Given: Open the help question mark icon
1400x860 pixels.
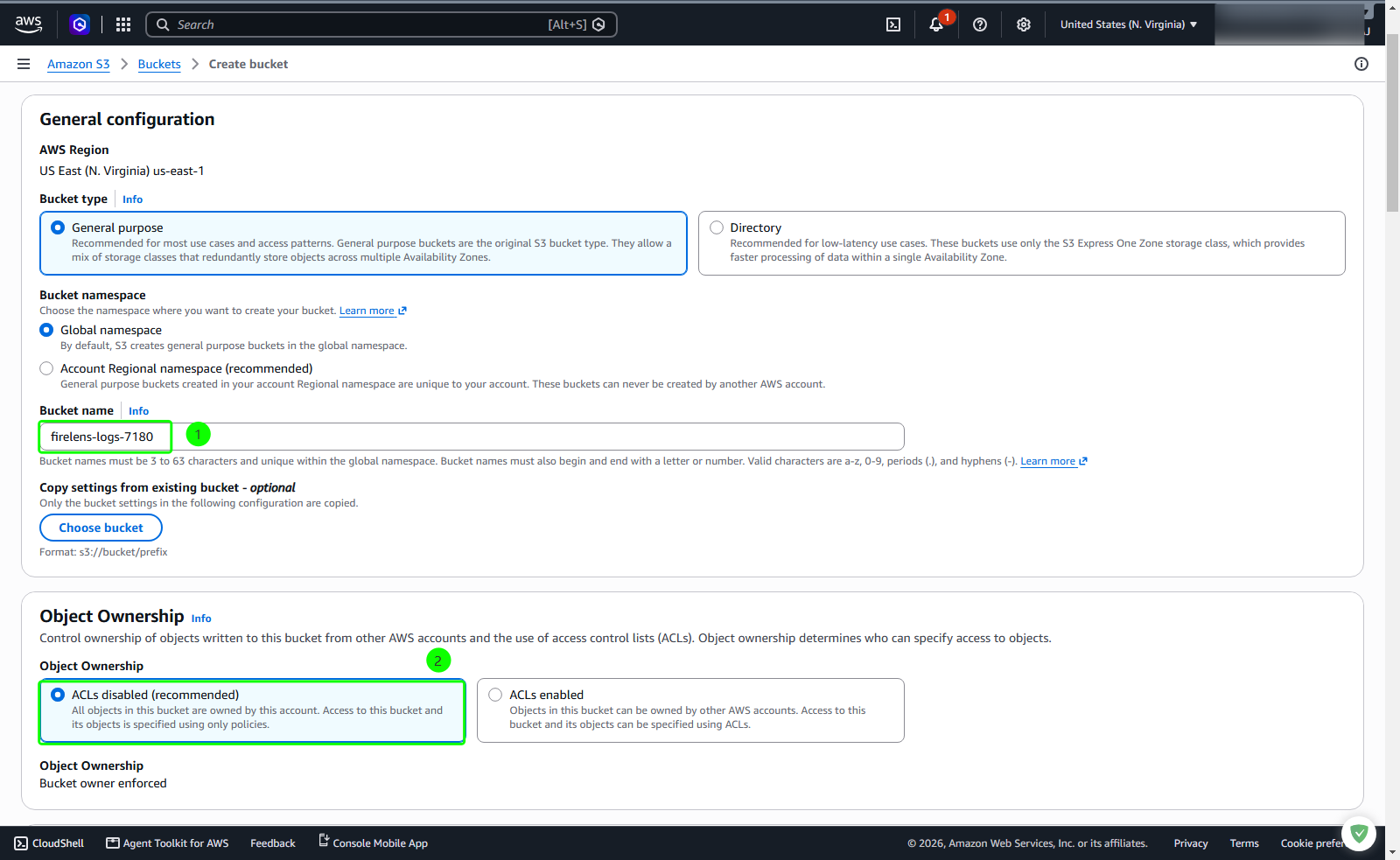Looking at the screenshot, I should click(980, 24).
